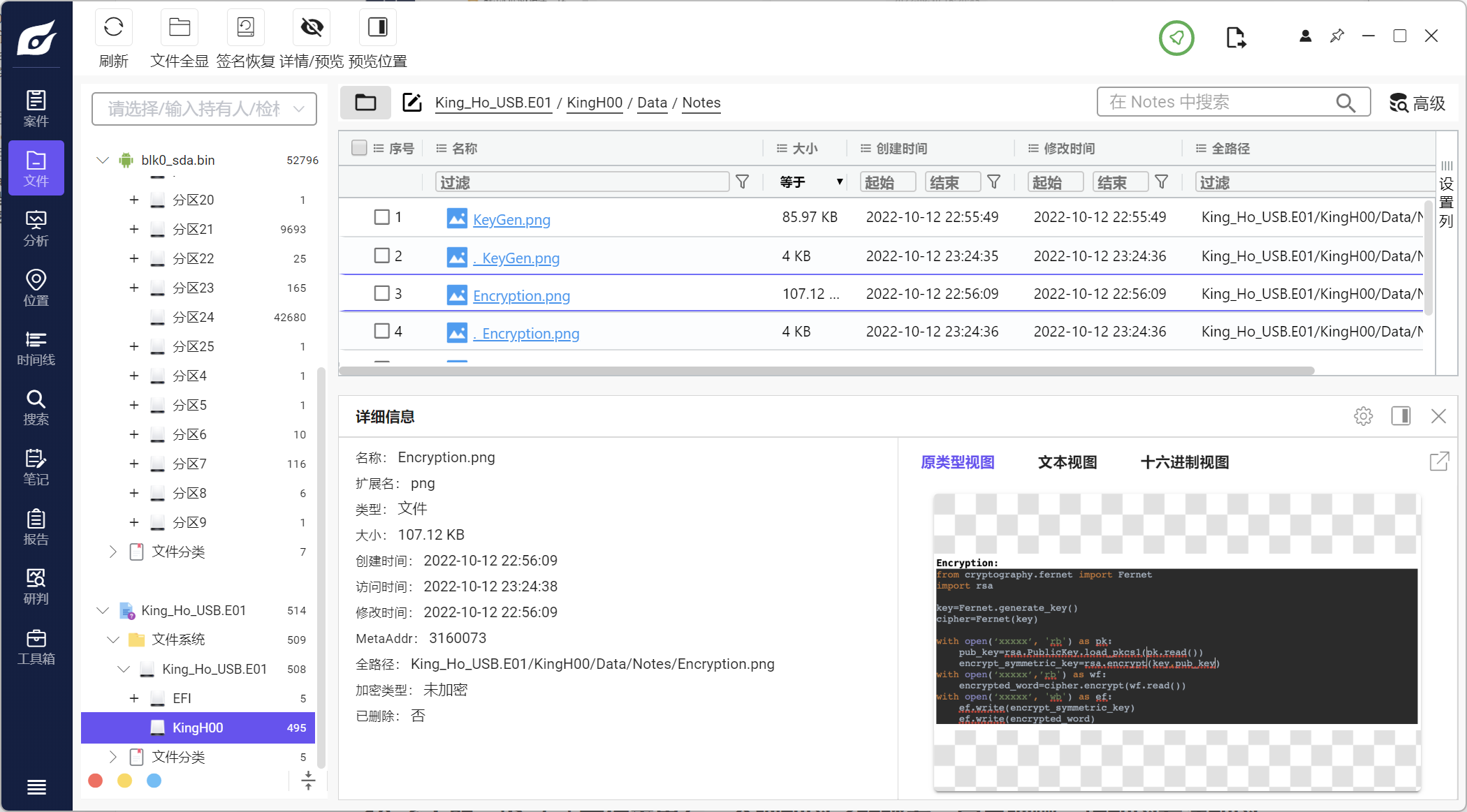Image resolution: width=1467 pixels, height=812 pixels.
Task: Open the KeyGen.png file link
Action: 511,219
